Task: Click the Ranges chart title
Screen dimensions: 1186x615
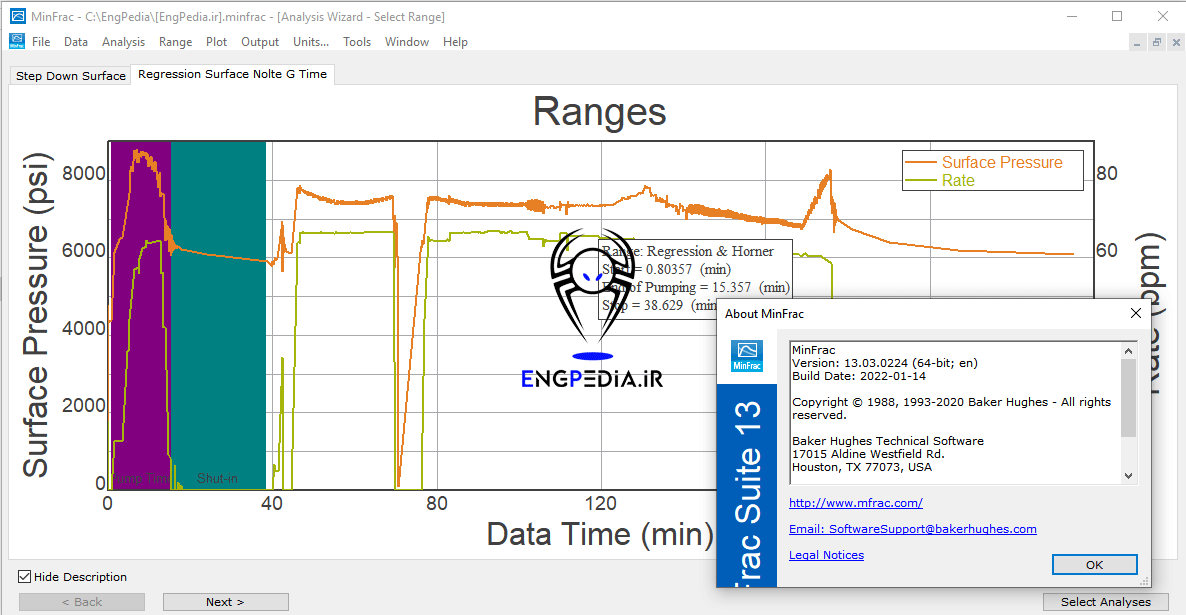Action: pyautogui.click(x=600, y=112)
